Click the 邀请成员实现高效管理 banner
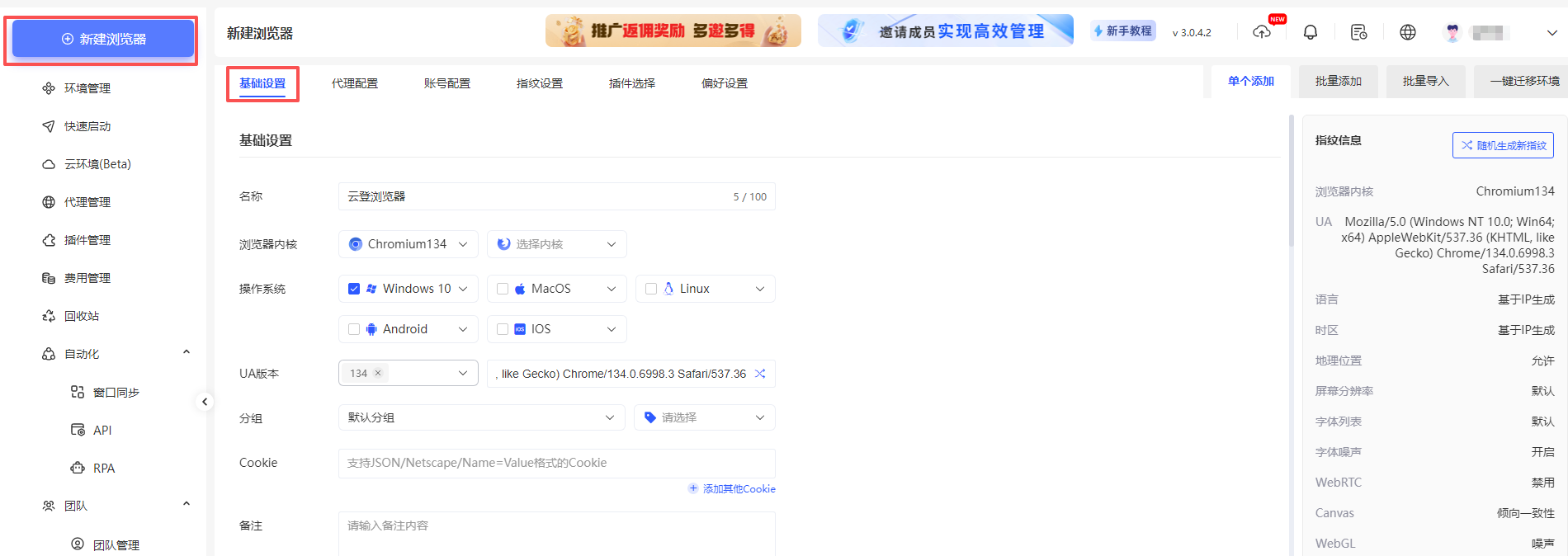The height and width of the screenshot is (556, 1568). (946, 31)
